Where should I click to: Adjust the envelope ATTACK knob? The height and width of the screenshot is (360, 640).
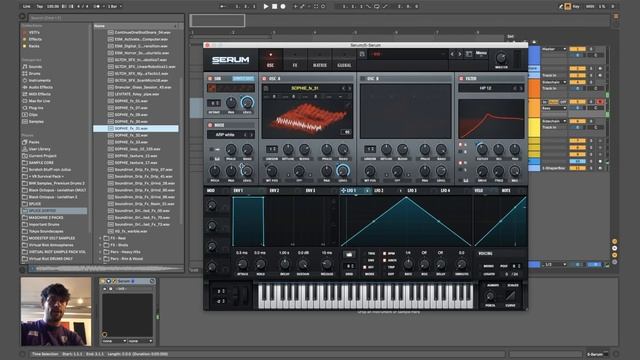point(242,264)
